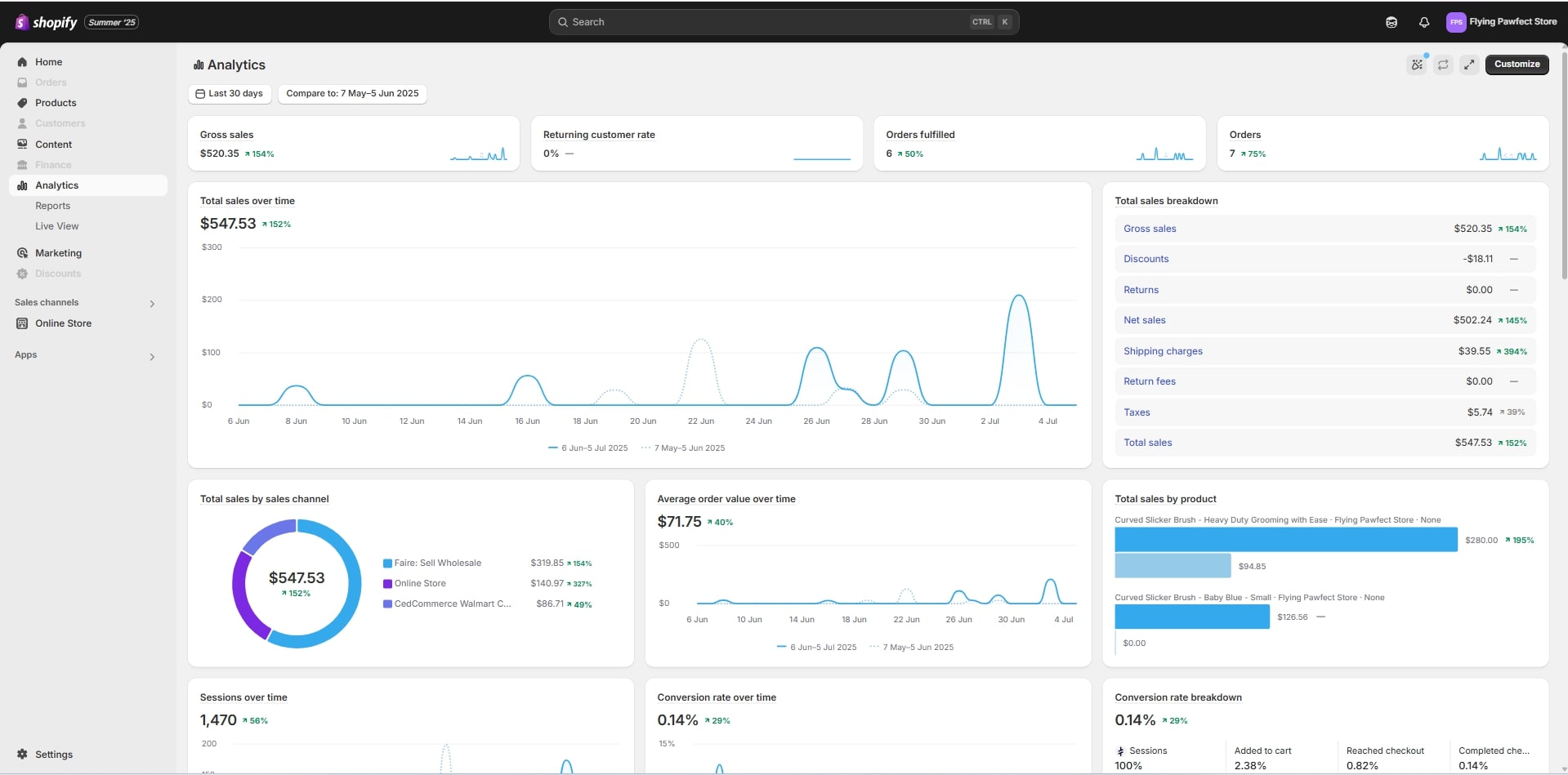
Task: Click the Discounts badge icon
Action: coord(22,274)
